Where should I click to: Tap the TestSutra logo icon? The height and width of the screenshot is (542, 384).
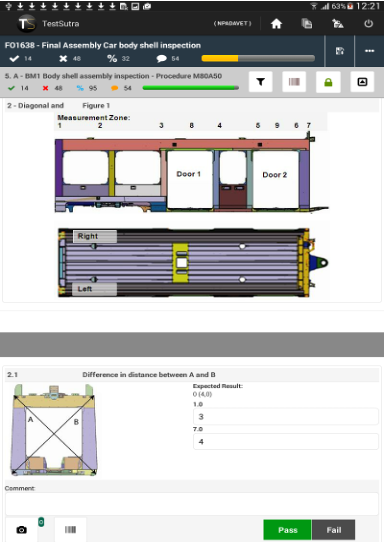pyautogui.click(x=27, y=24)
